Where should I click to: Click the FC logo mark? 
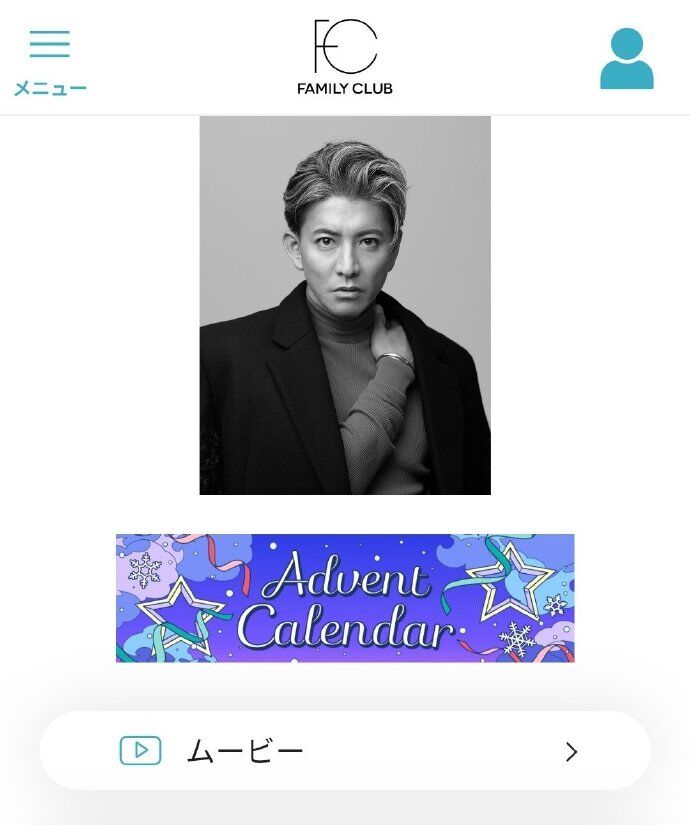(x=345, y=46)
